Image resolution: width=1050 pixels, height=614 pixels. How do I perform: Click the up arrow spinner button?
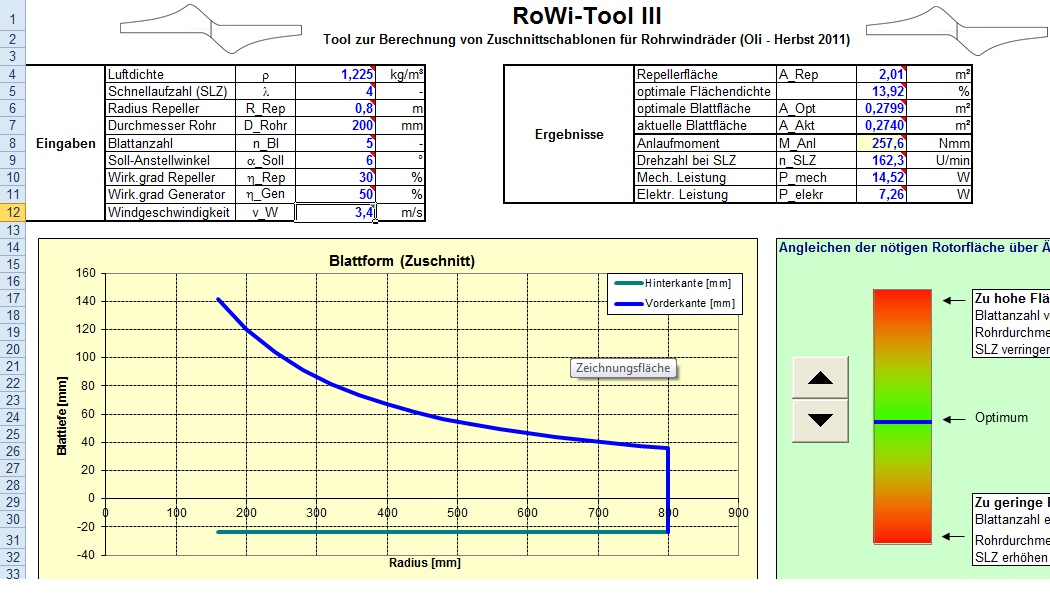point(820,377)
